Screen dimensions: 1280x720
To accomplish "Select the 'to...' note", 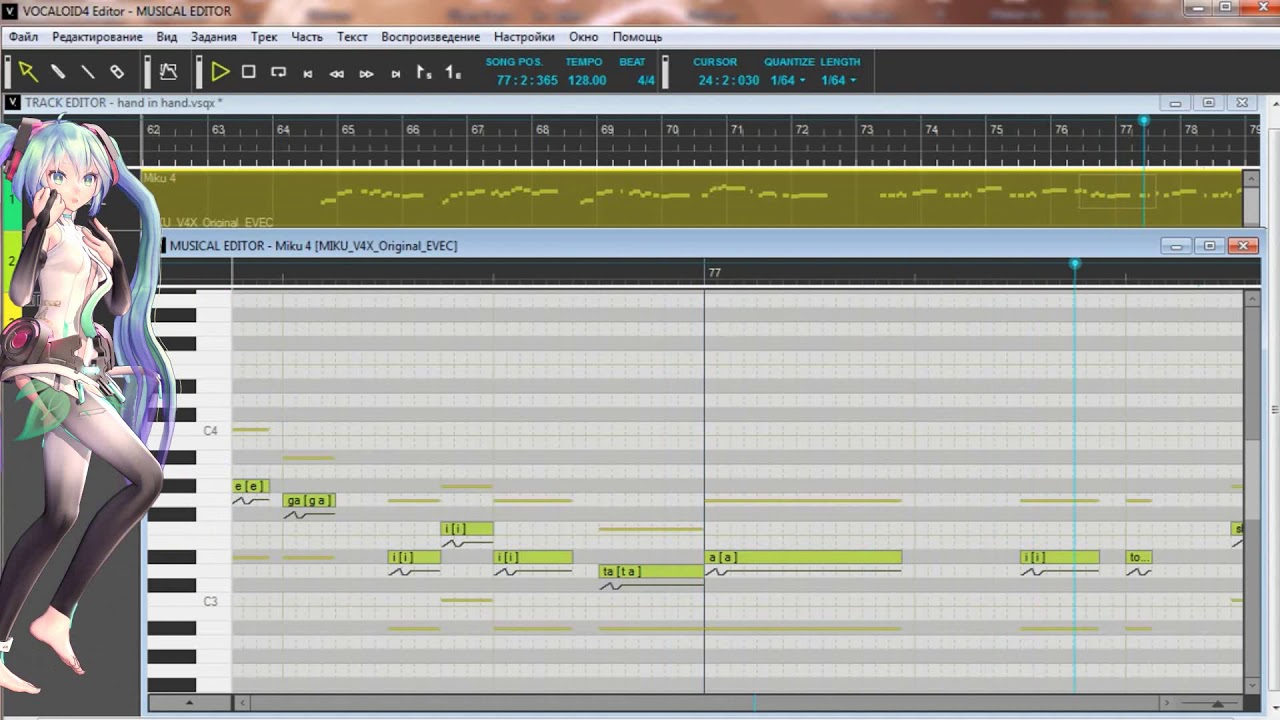I will [x=1139, y=557].
